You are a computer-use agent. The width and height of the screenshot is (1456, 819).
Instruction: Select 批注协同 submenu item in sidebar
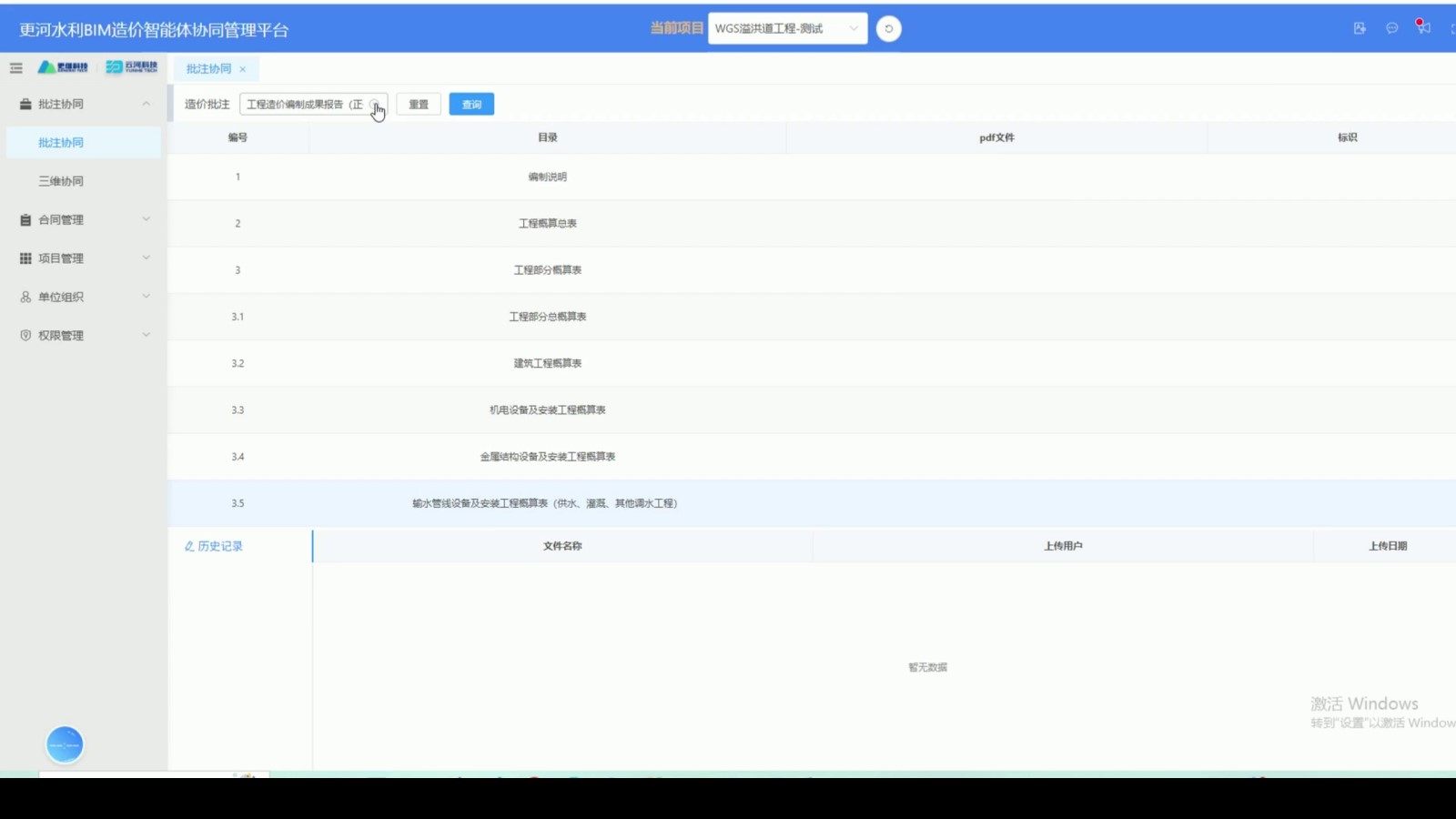tap(61, 143)
